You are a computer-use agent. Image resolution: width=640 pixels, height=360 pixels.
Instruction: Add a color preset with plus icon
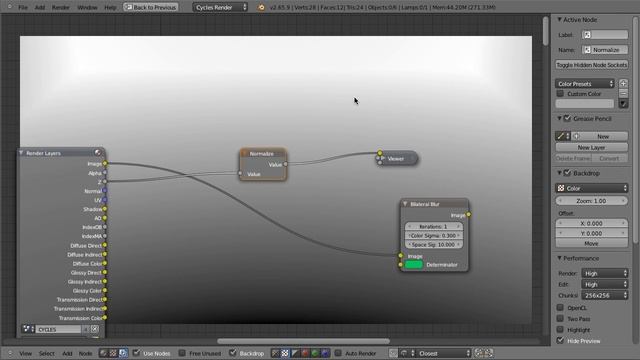point(623,83)
